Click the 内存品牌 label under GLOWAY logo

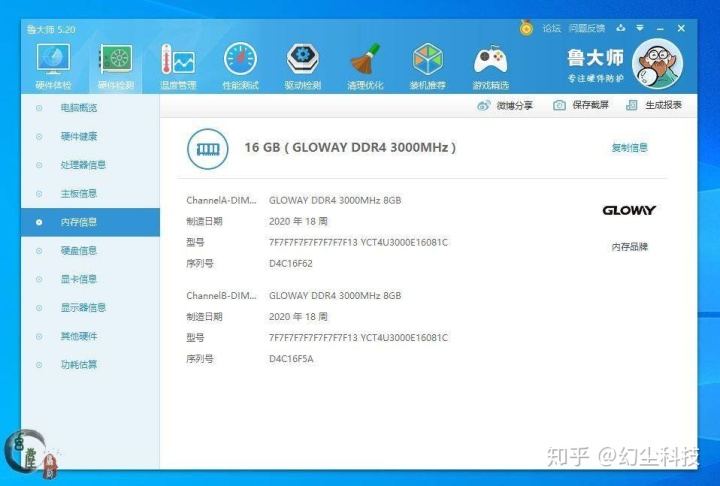point(630,247)
